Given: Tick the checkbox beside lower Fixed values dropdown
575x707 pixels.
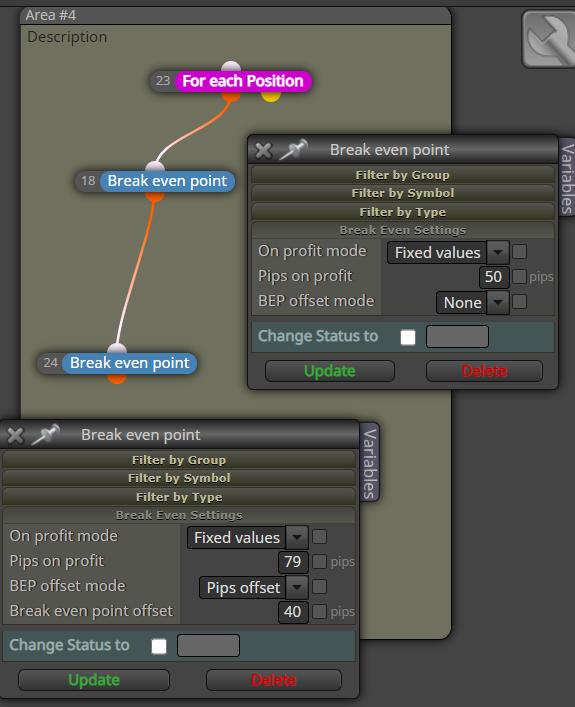Looking at the screenshot, I should (319, 537).
